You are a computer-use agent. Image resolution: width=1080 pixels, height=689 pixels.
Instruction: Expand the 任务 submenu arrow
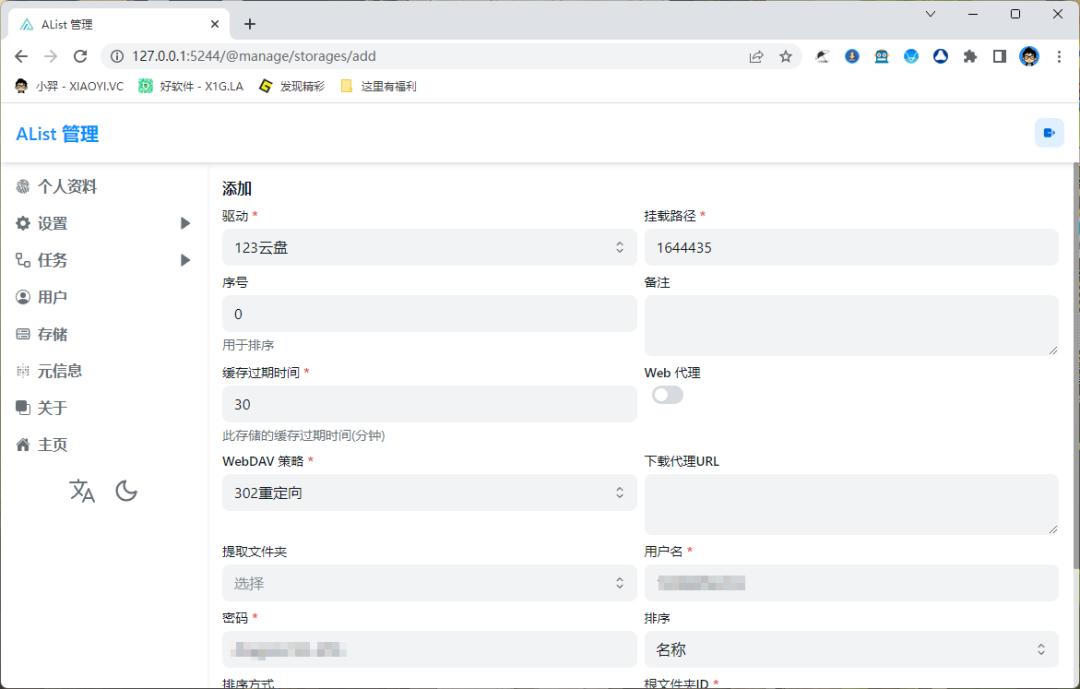pyautogui.click(x=185, y=260)
